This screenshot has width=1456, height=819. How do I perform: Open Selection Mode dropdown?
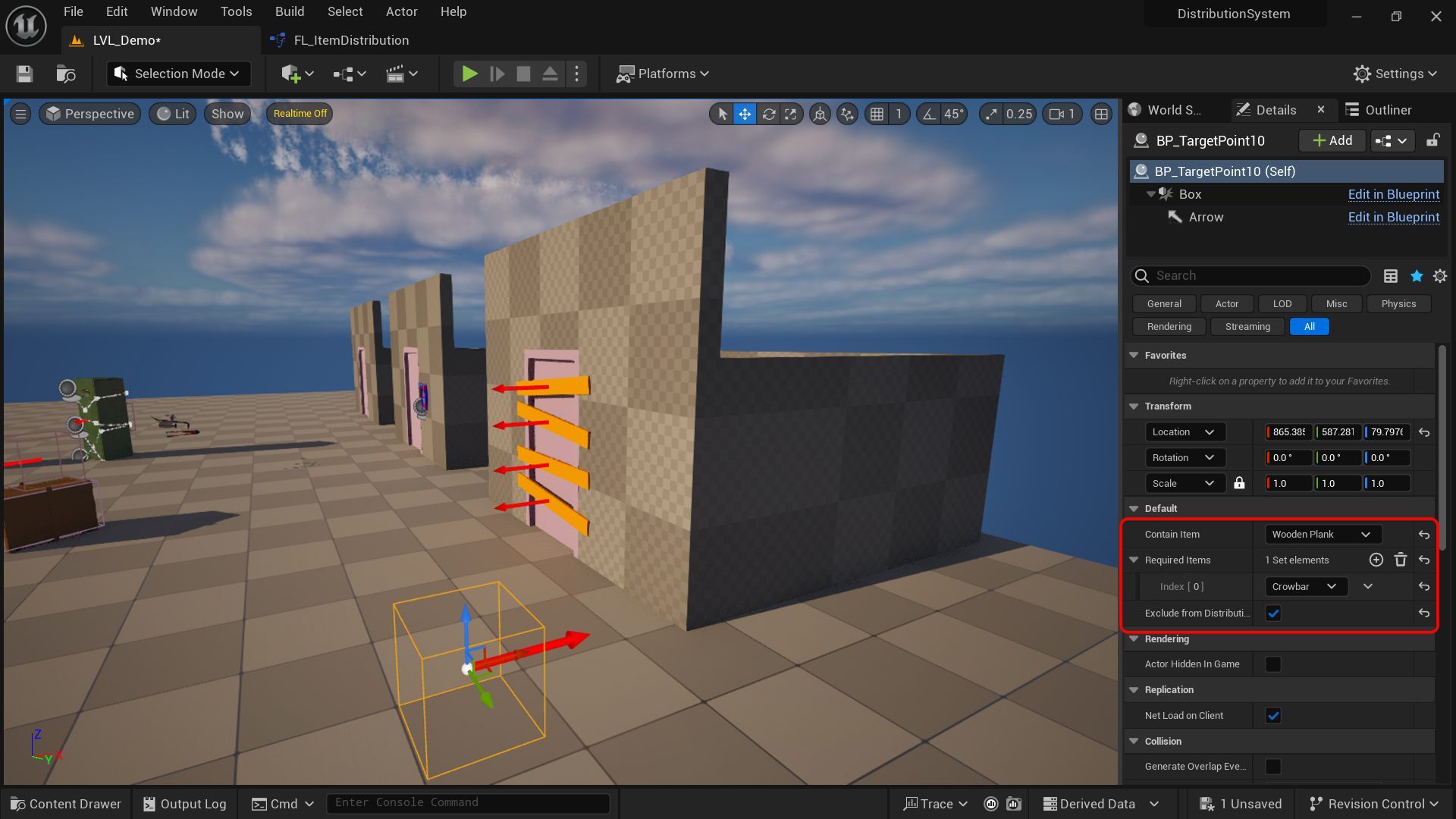pos(177,74)
